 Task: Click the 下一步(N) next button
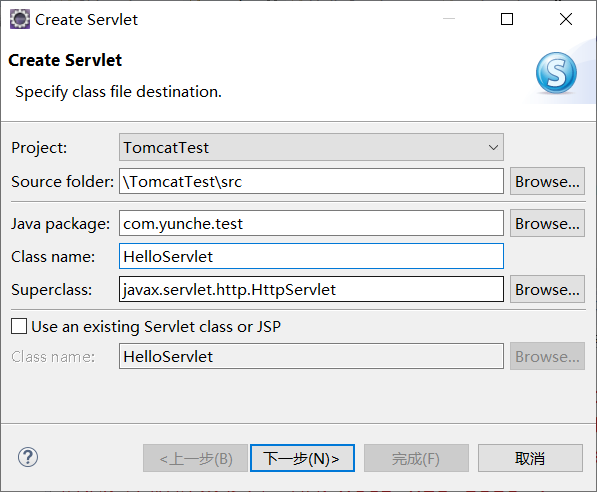302,458
